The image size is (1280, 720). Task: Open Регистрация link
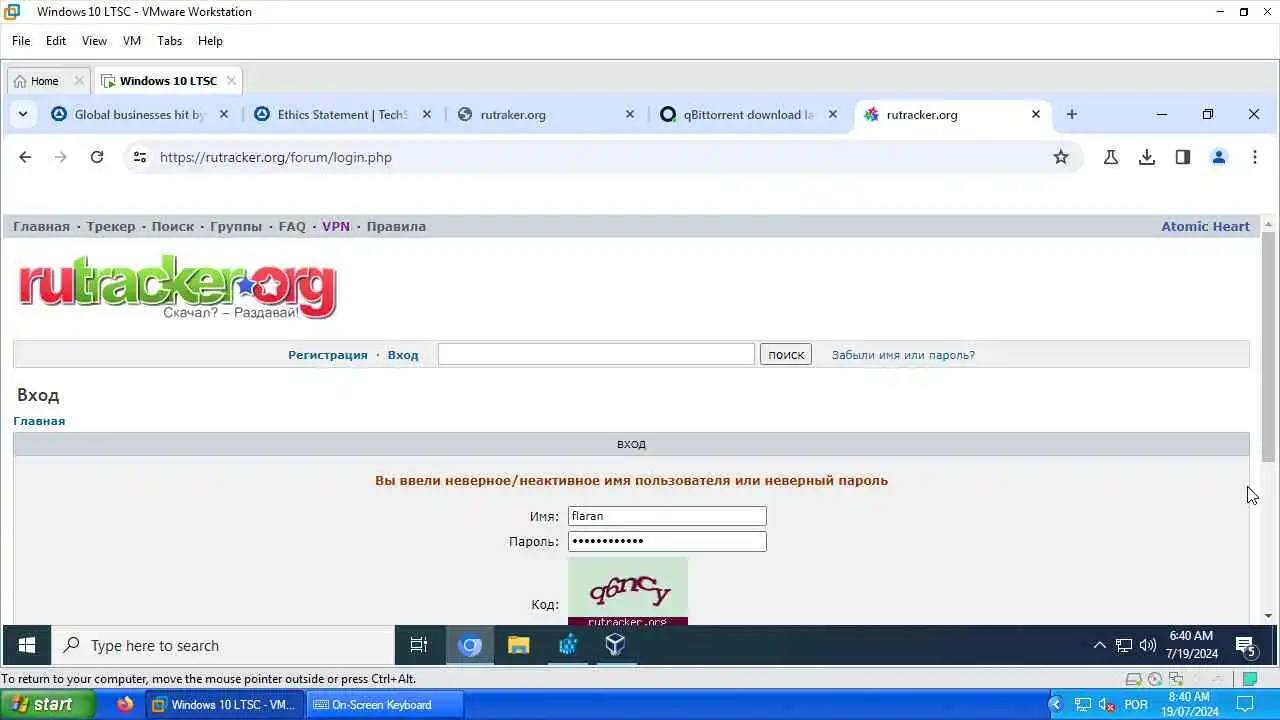pos(328,355)
